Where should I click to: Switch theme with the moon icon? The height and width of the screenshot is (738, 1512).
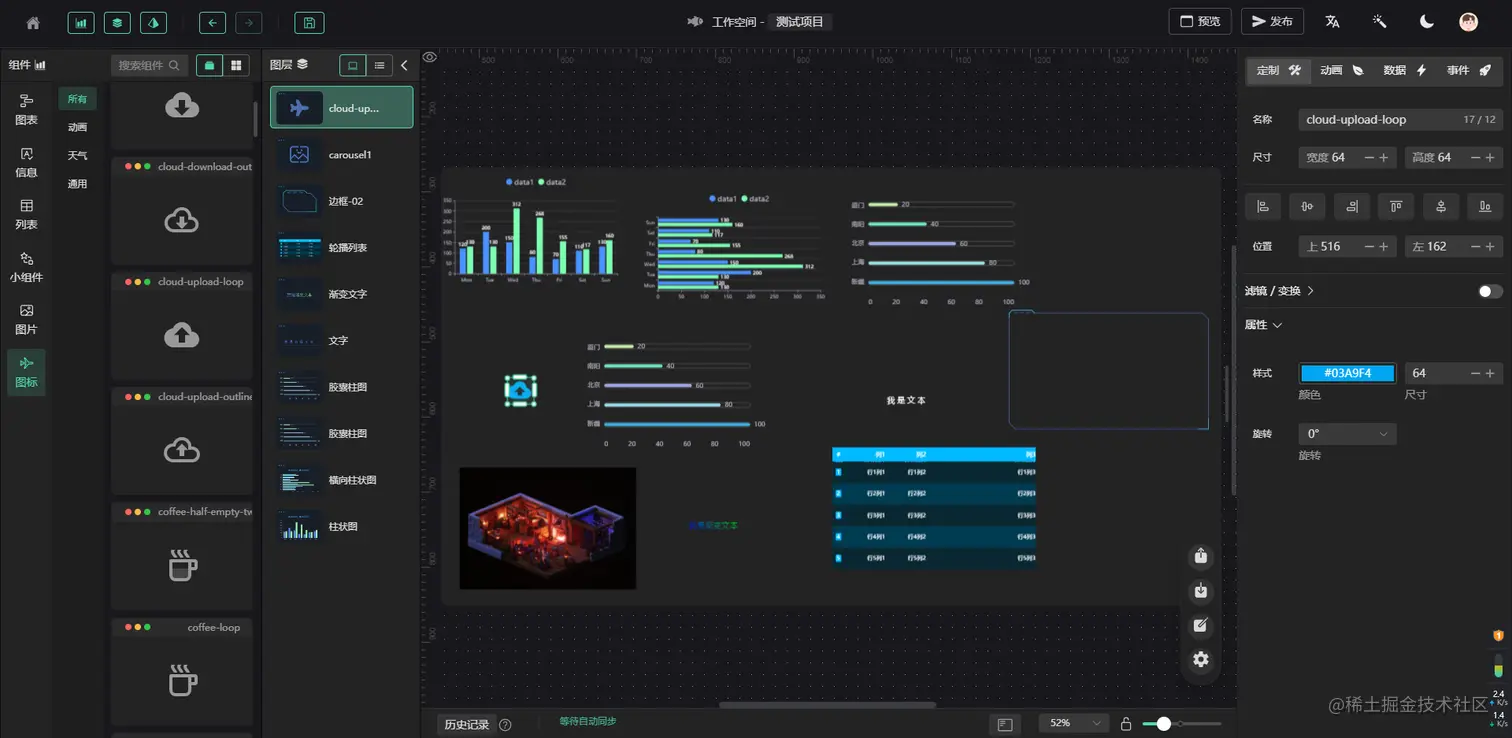[1427, 22]
